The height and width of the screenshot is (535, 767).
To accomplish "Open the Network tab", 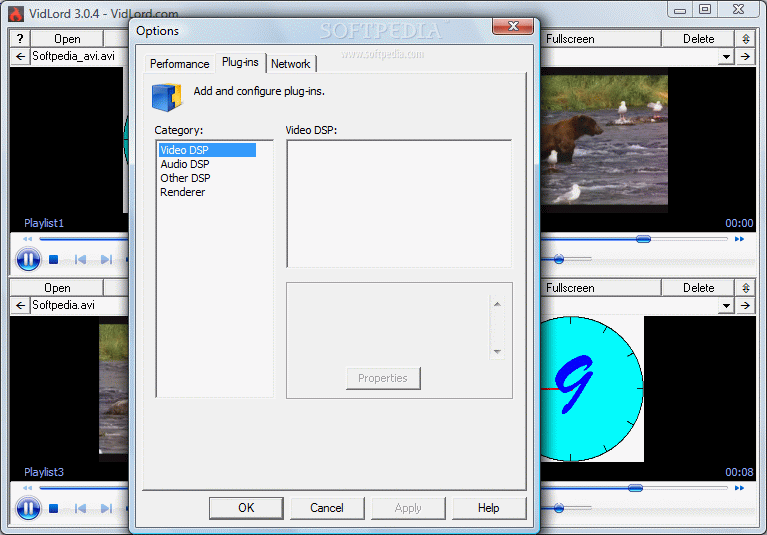I will tap(291, 64).
